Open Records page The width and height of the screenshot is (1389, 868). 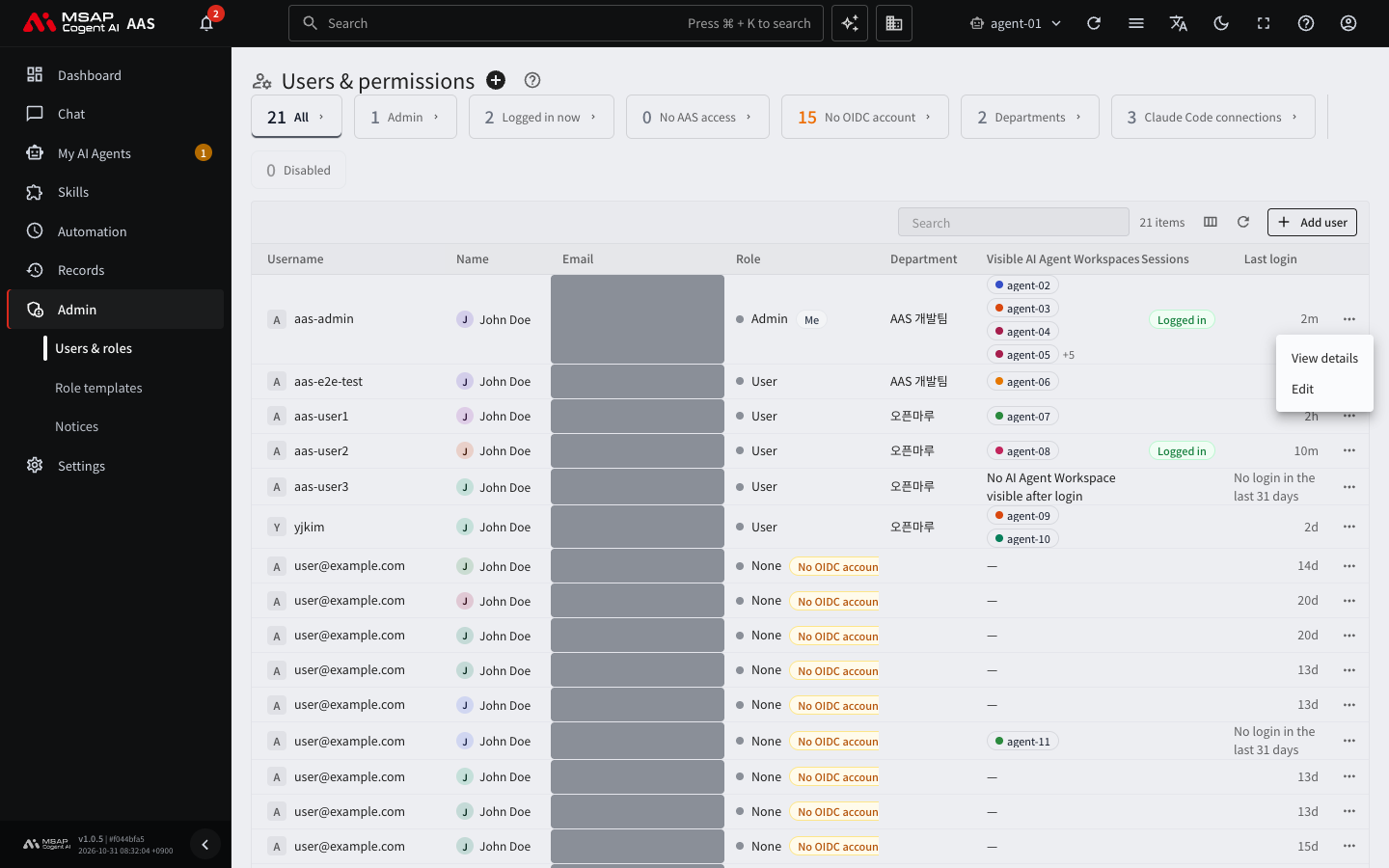click(x=116, y=270)
